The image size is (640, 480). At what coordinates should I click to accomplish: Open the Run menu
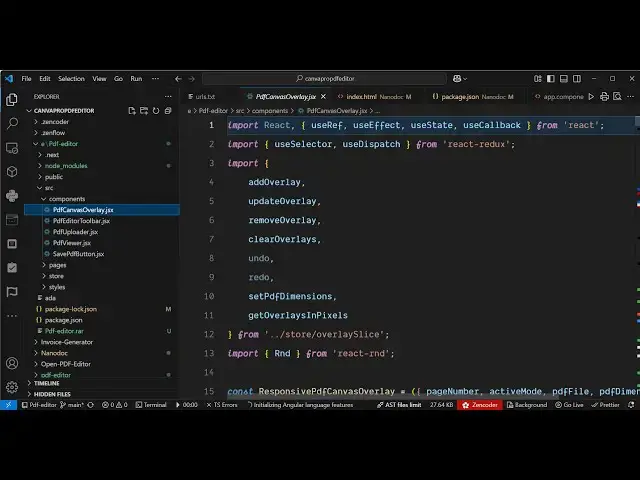coord(136,79)
